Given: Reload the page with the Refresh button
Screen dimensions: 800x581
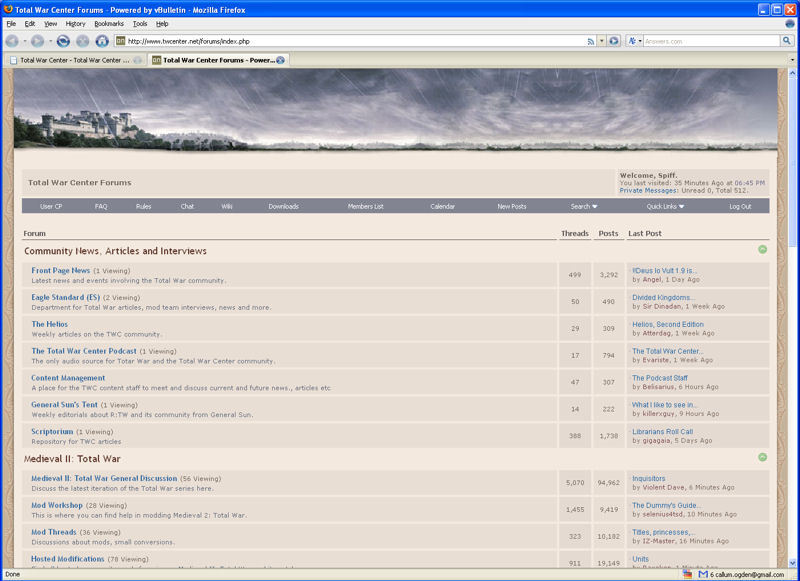Looking at the screenshot, I should click(63, 41).
